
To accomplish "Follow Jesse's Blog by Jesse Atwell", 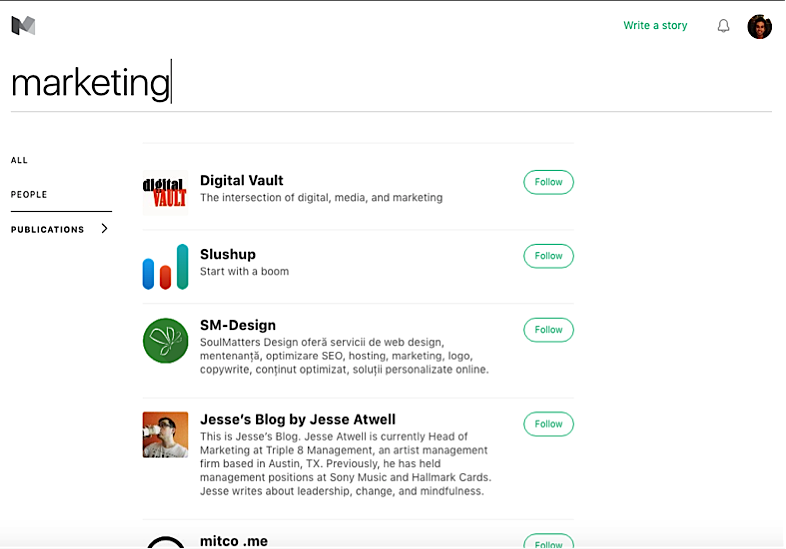I will [548, 424].
